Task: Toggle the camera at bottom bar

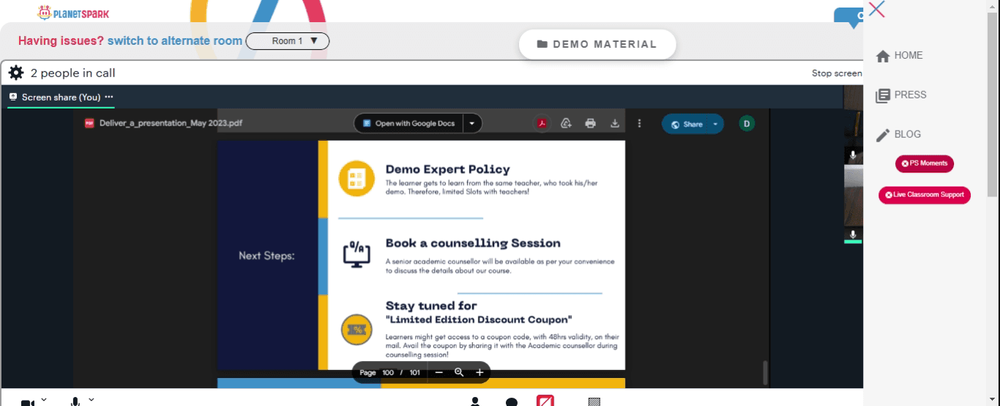Action: coord(27,403)
